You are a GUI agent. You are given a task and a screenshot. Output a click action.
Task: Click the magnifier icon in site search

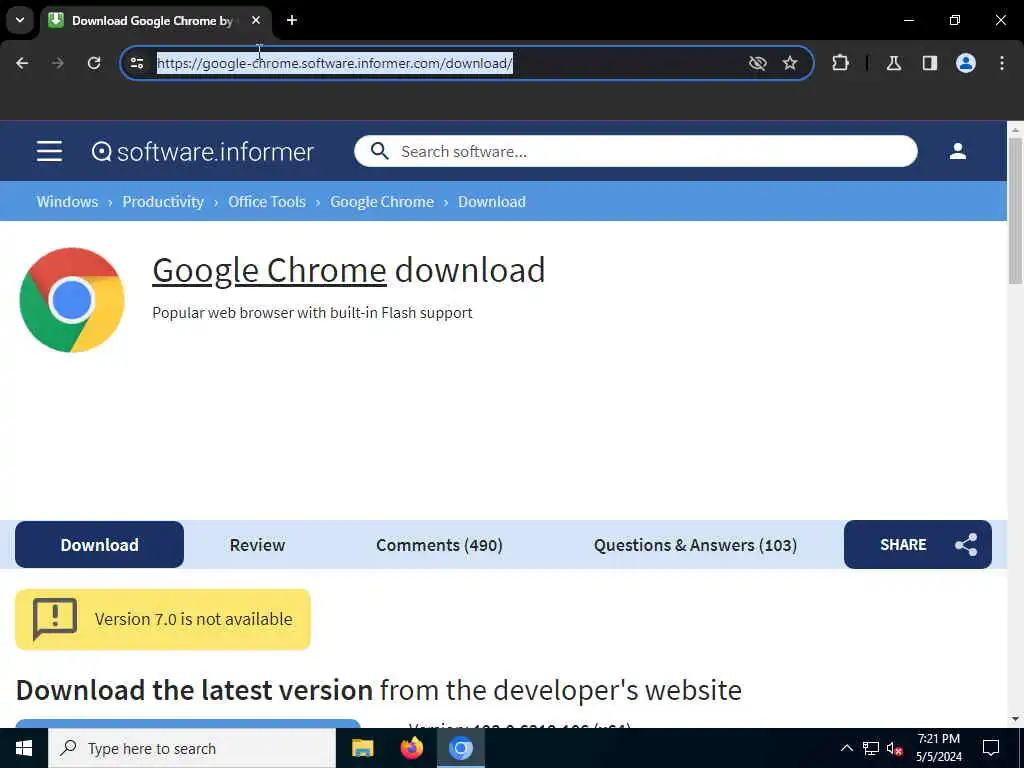379,151
